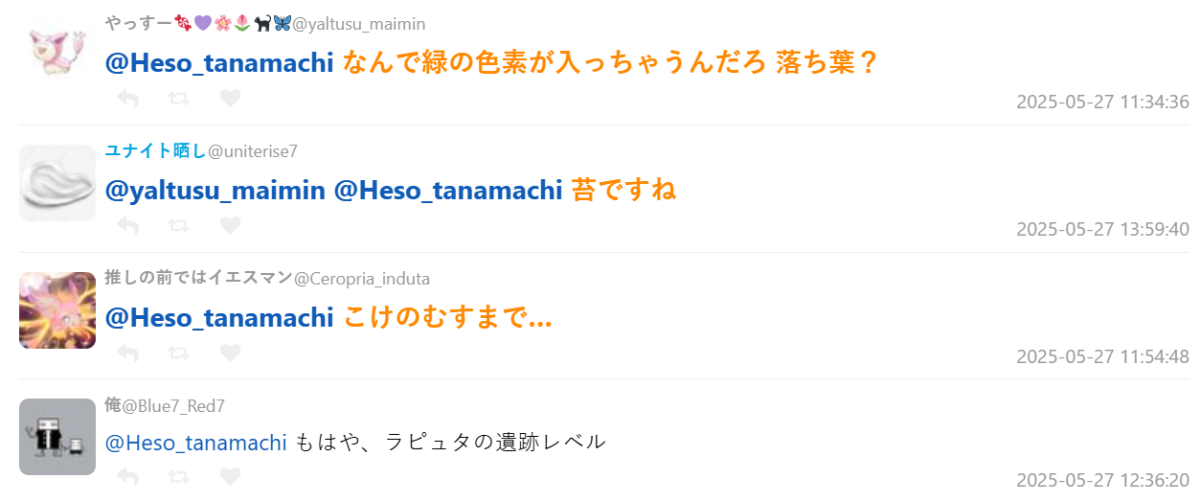Image resolution: width=1200 pixels, height=502 pixels.
Task: Like the Blue7_Red7 tweet
Action: pyautogui.click(x=230, y=476)
